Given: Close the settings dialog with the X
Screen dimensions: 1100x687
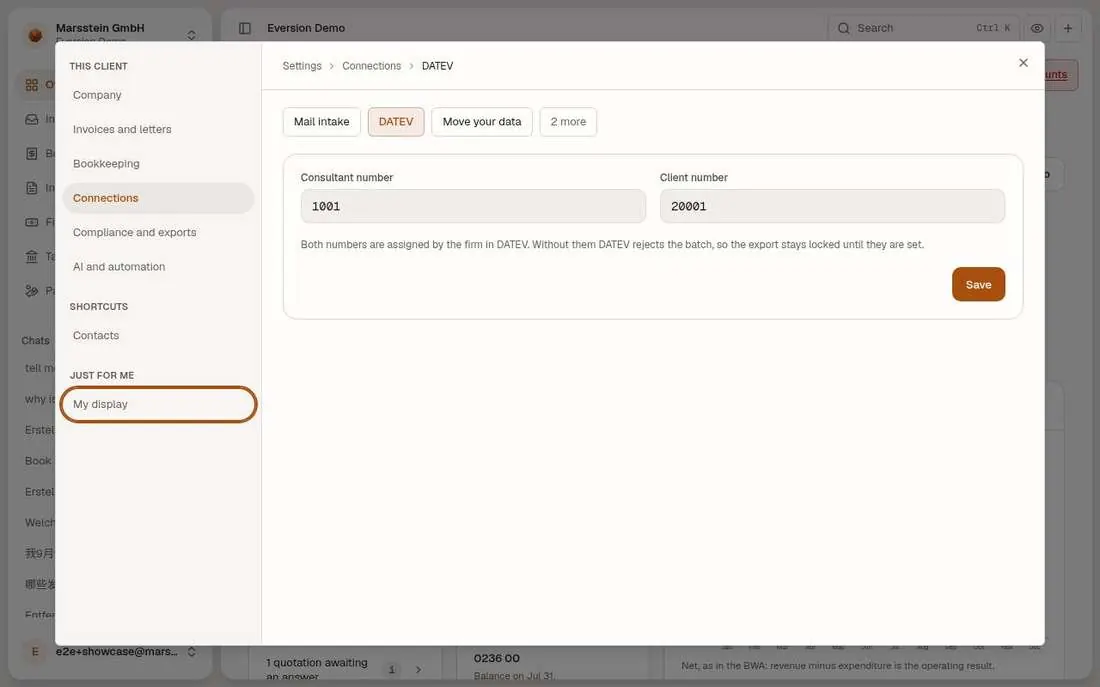Looking at the screenshot, I should (x=1024, y=63).
